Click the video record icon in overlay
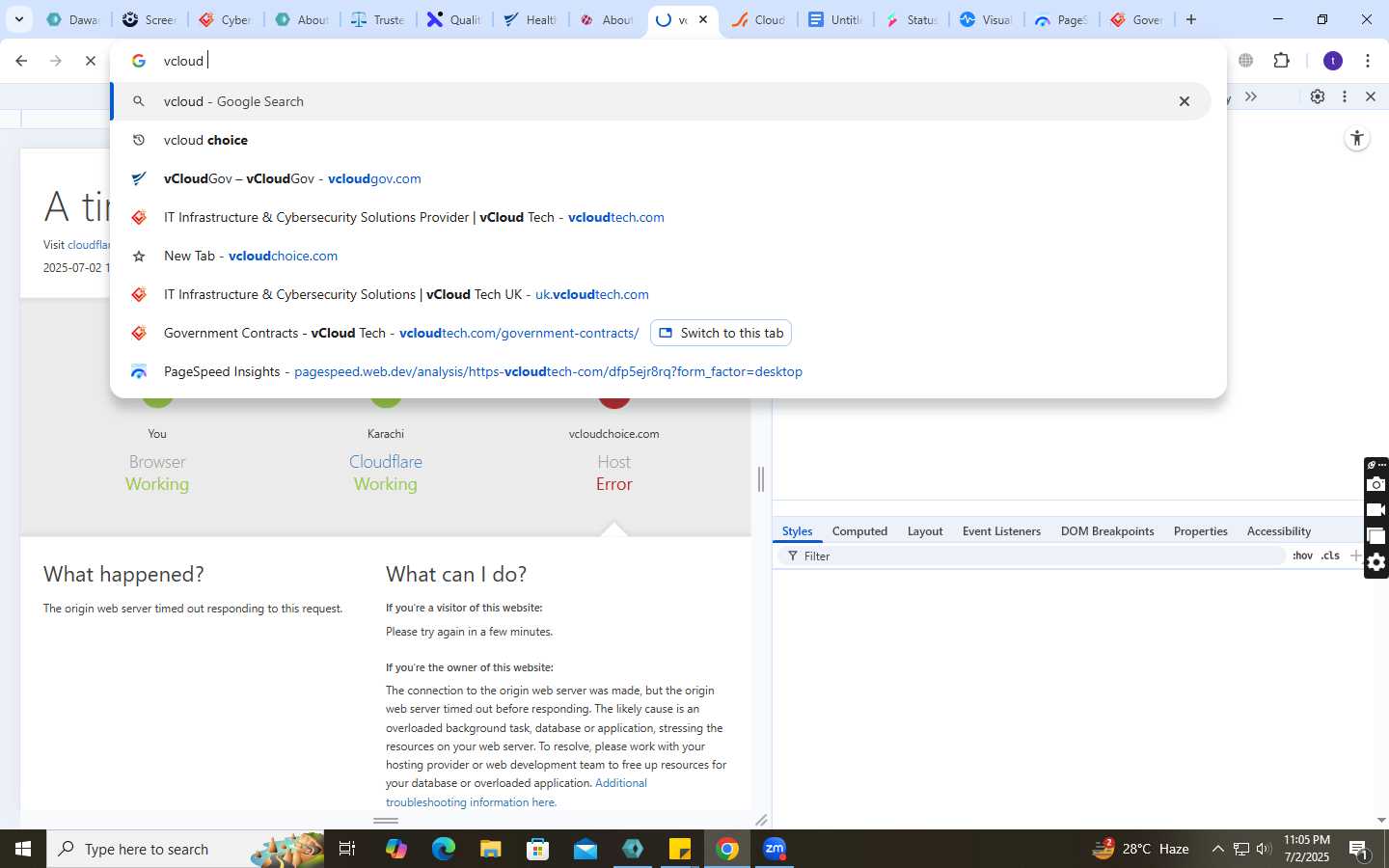The image size is (1389, 868). (1376, 510)
